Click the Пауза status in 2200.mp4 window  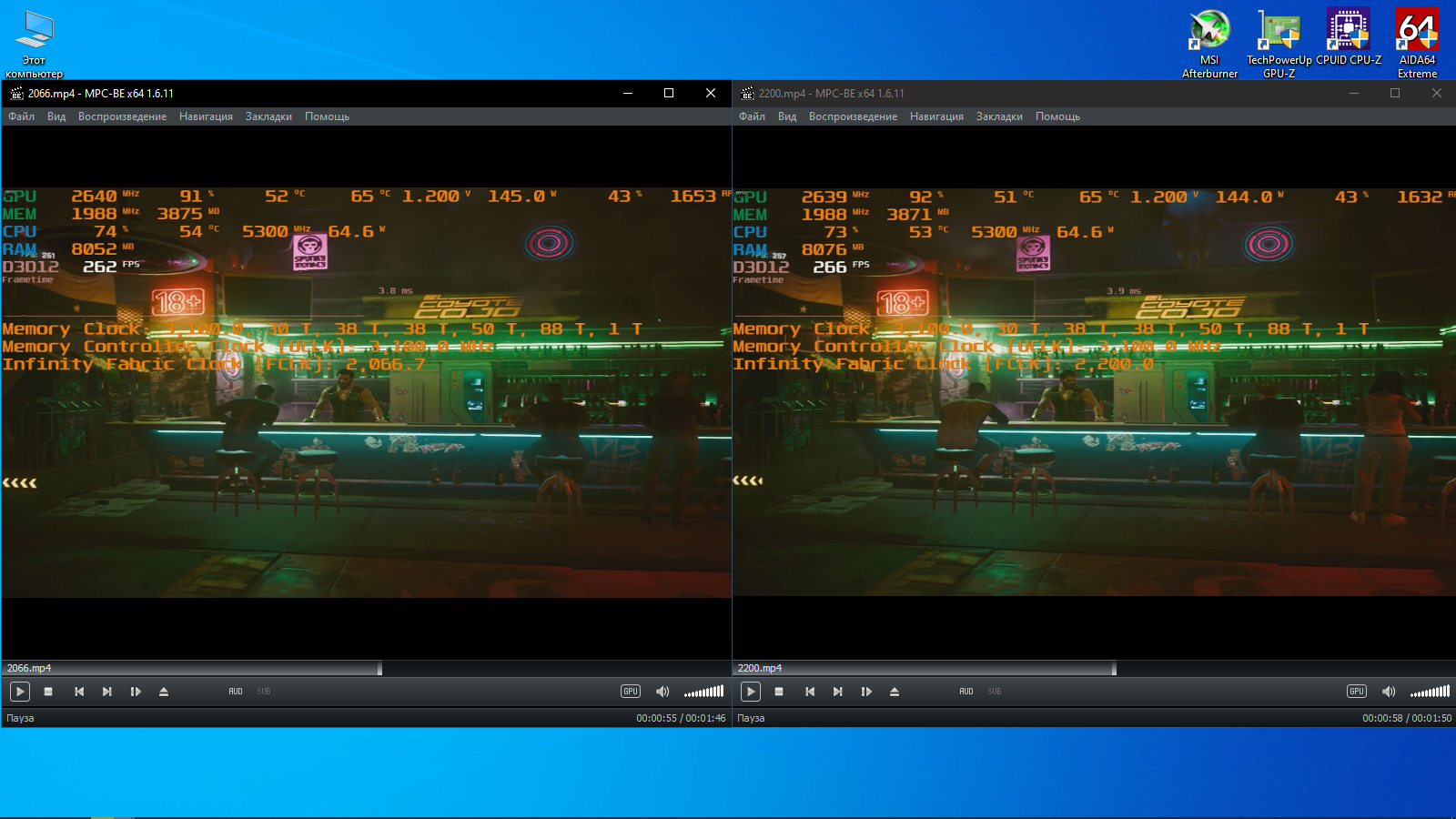(751, 718)
